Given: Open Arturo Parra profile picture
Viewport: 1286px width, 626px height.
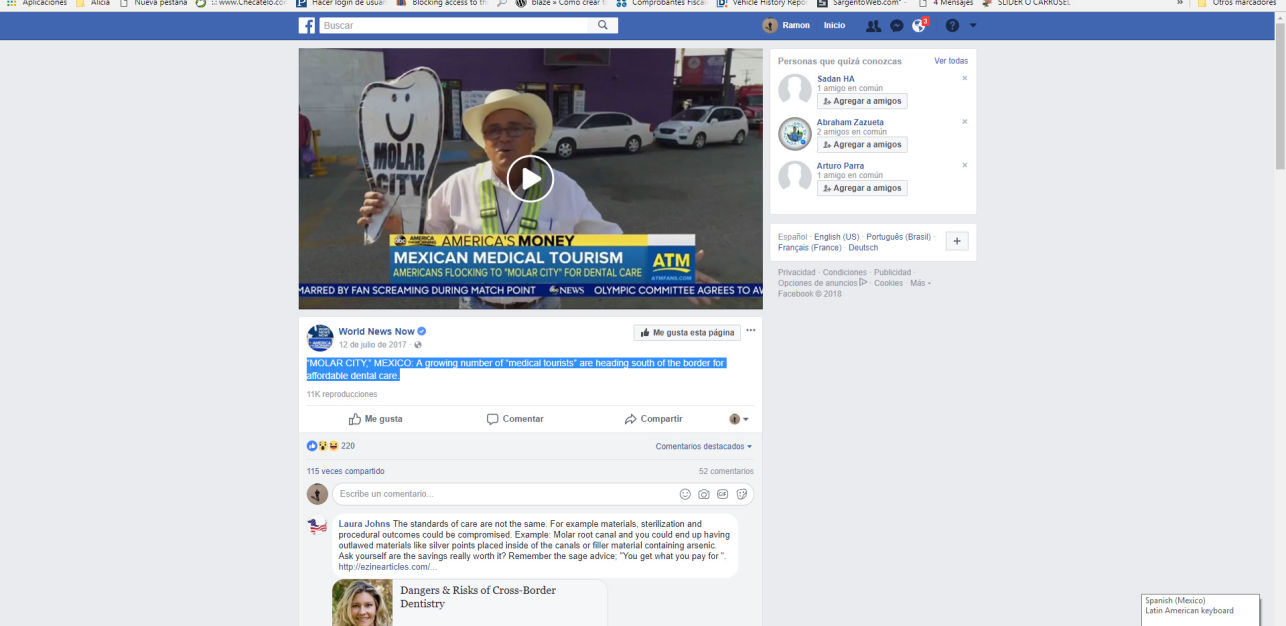Looking at the screenshot, I should [795, 177].
